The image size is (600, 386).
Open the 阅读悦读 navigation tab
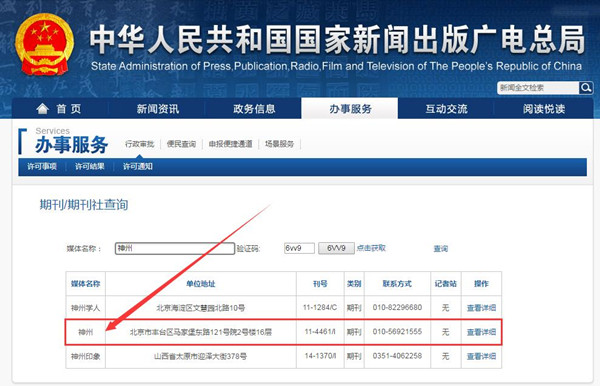point(544,109)
